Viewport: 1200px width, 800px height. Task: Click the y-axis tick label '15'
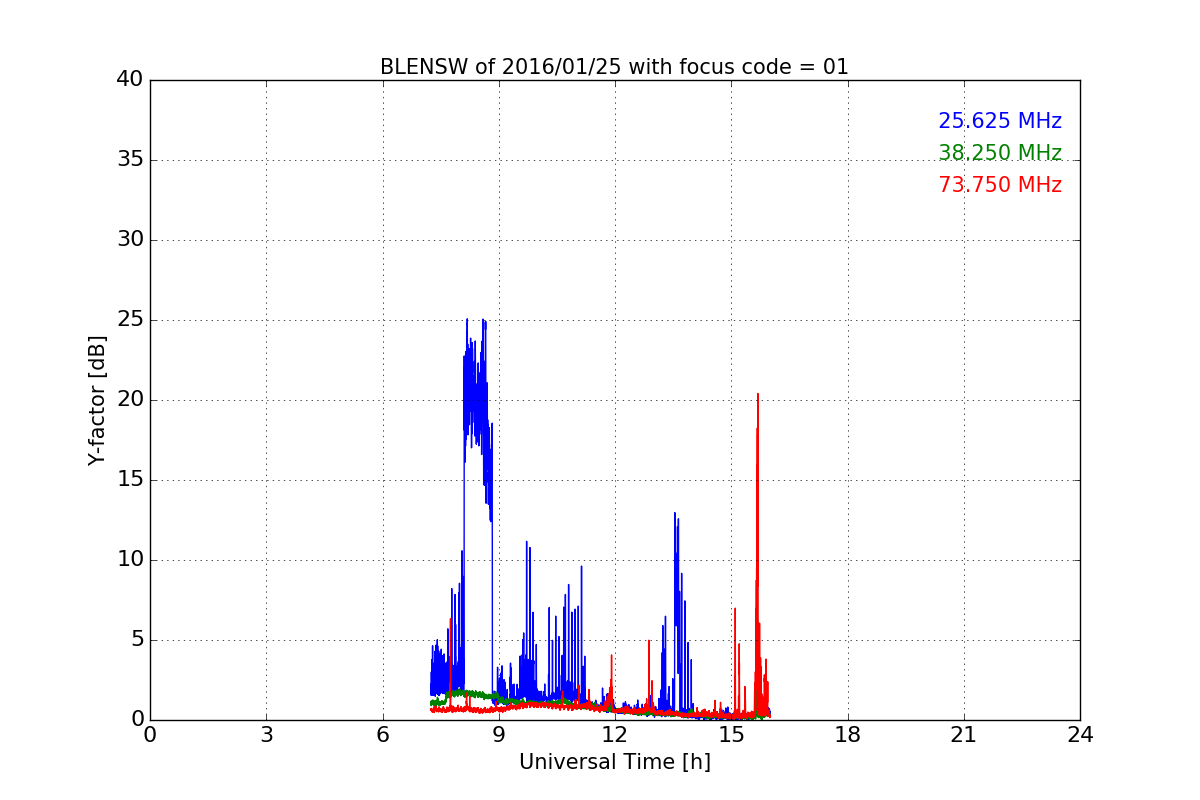(130, 480)
